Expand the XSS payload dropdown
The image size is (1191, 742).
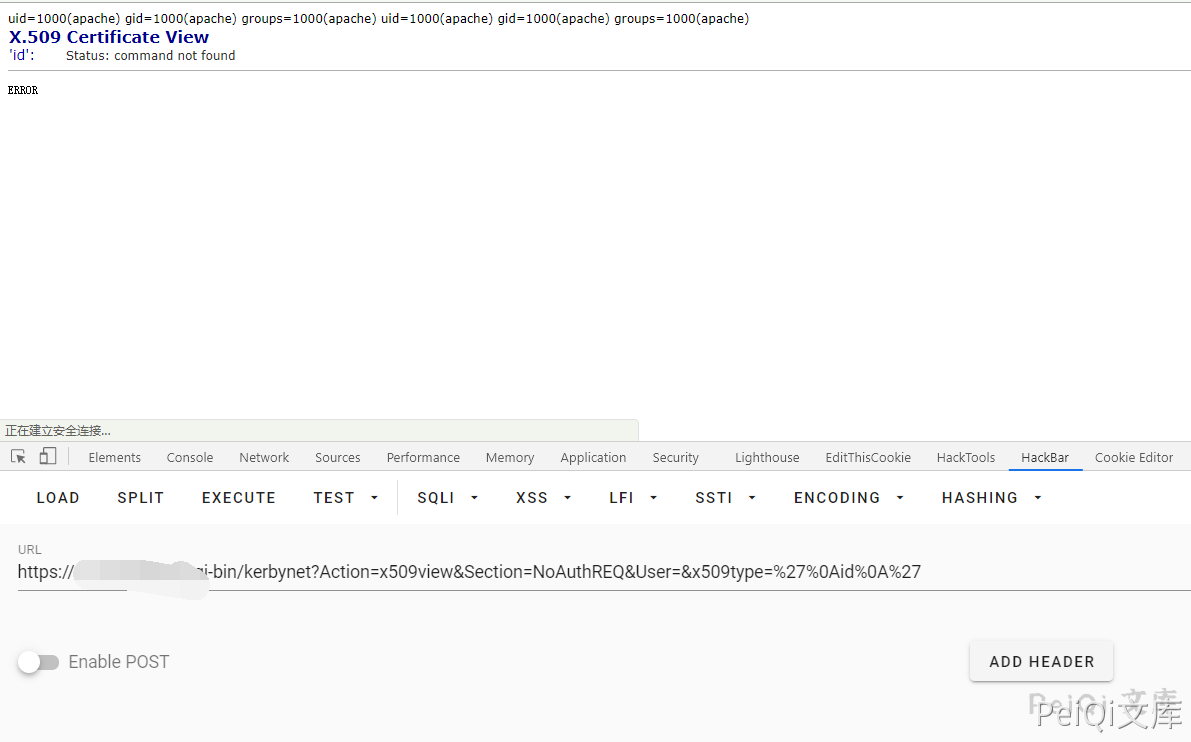click(x=543, y=498)
